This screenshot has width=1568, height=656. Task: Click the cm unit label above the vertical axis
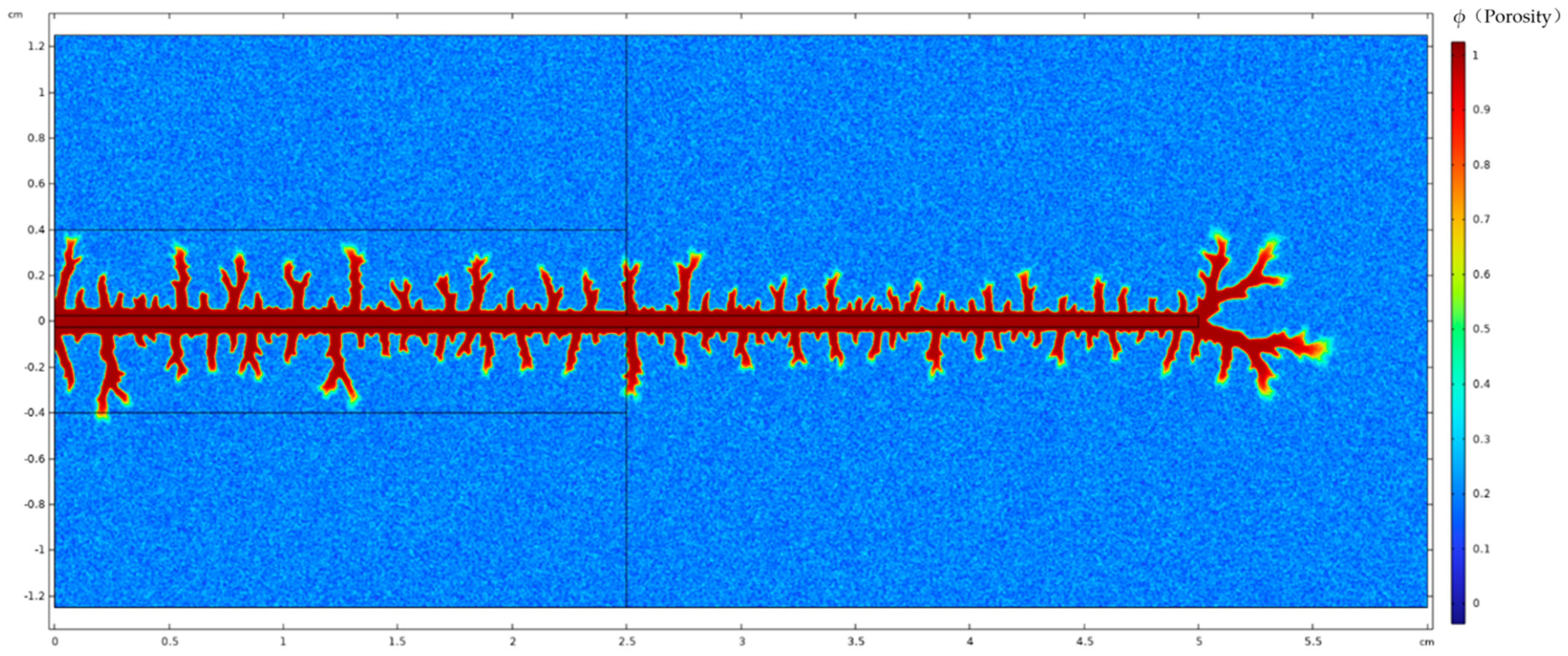(15, 15)
